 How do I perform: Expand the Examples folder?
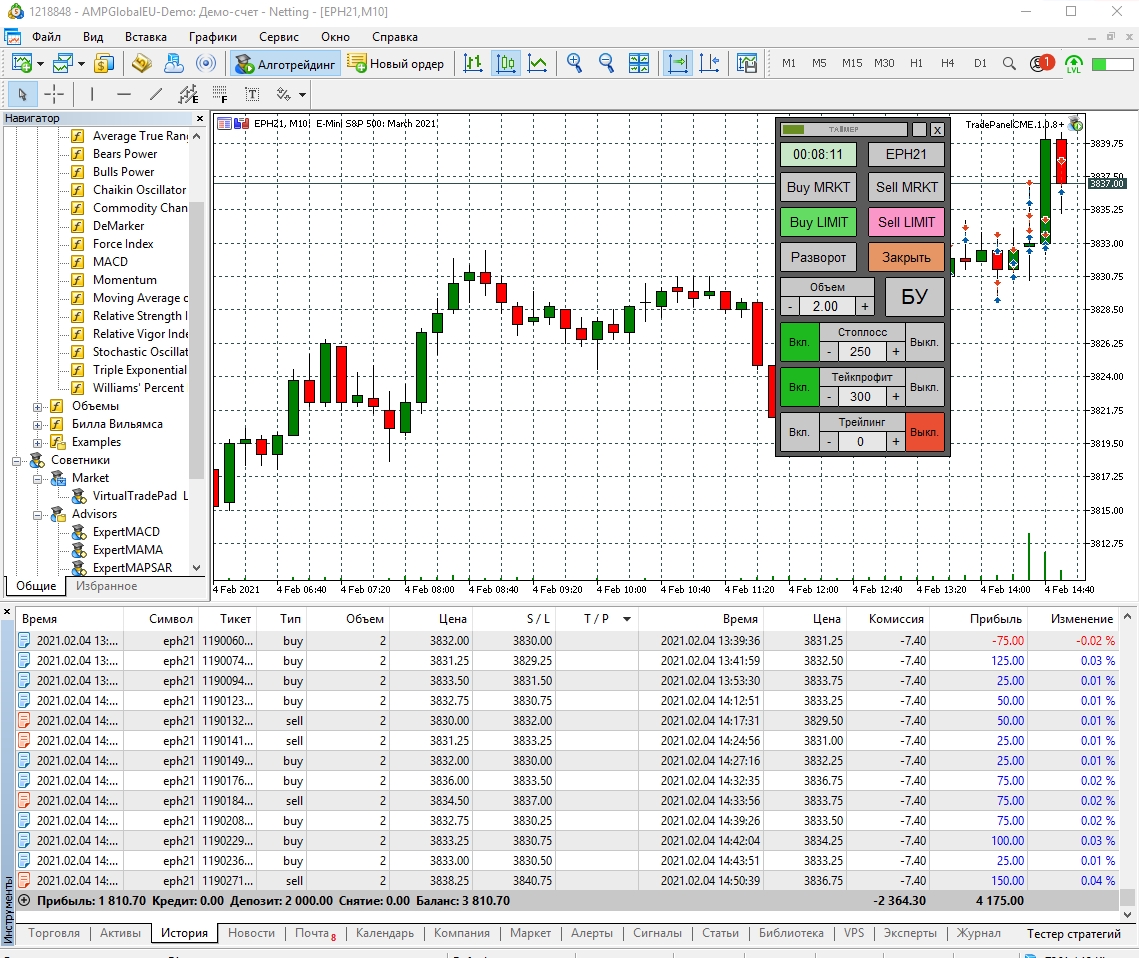pyautogui.click(x=37, y=443)
